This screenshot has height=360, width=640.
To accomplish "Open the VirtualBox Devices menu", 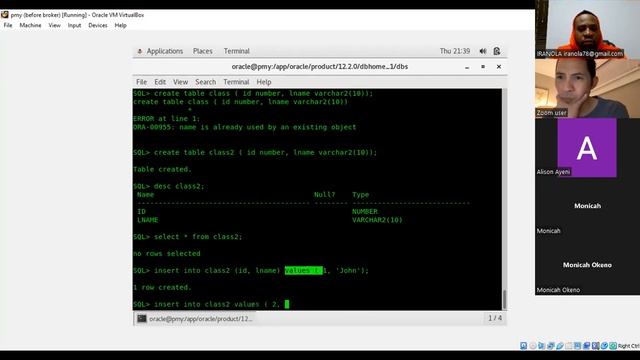I will click(98, 25).
